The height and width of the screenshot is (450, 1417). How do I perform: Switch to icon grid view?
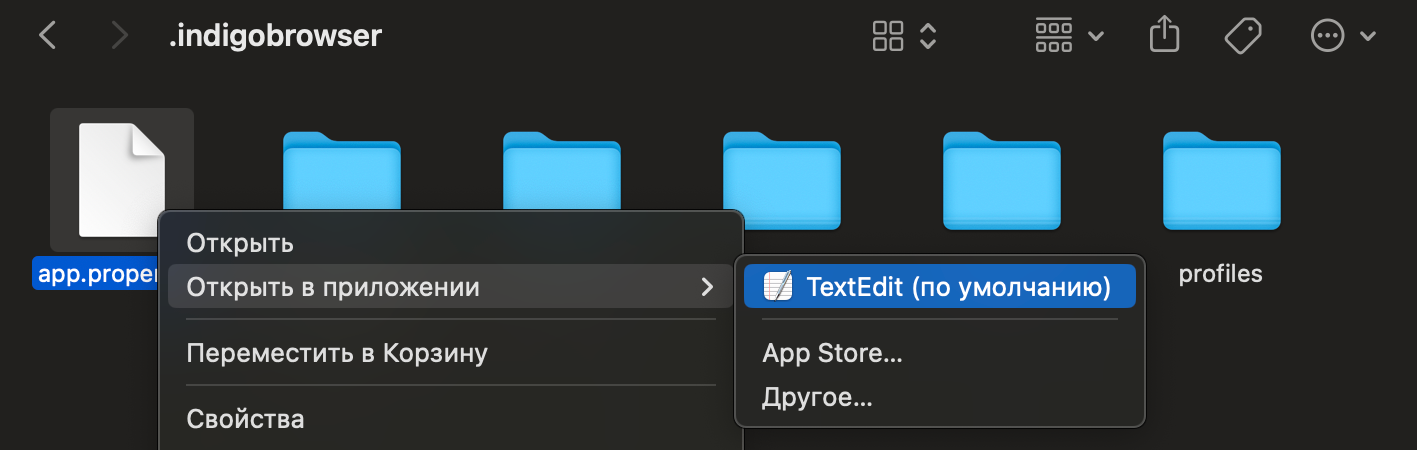[888, 37]
